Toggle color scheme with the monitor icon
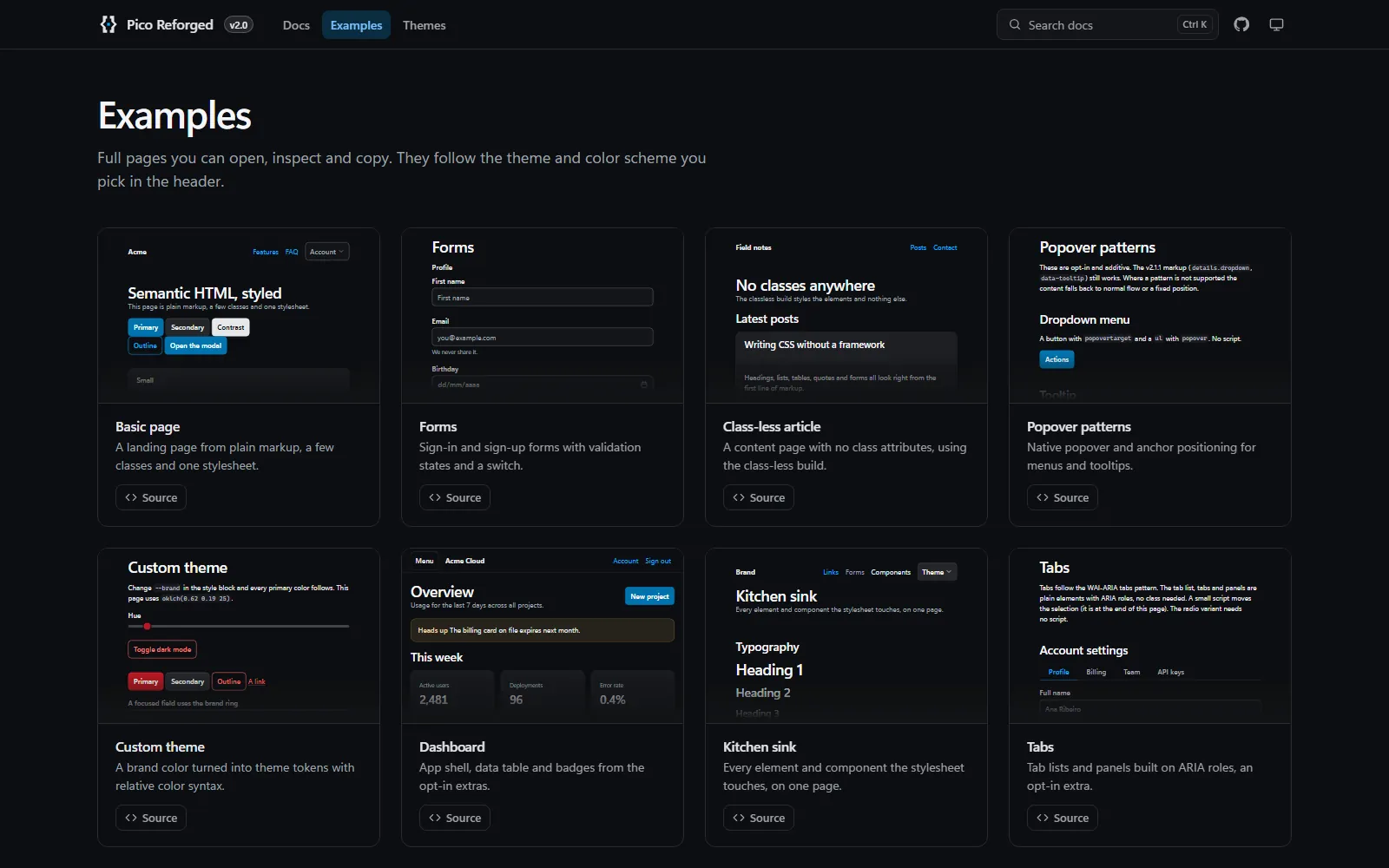This screenshot has height=868, width=1389. (1276, 24)
